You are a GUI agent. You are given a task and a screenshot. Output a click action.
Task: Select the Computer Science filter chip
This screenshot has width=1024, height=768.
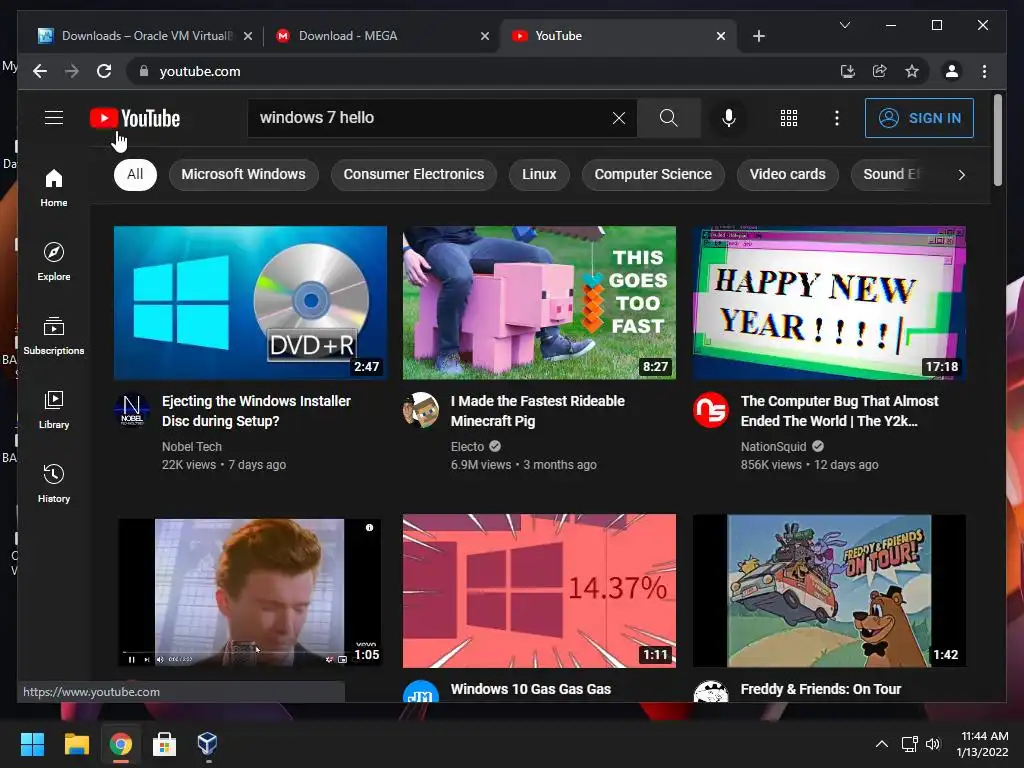653,174
